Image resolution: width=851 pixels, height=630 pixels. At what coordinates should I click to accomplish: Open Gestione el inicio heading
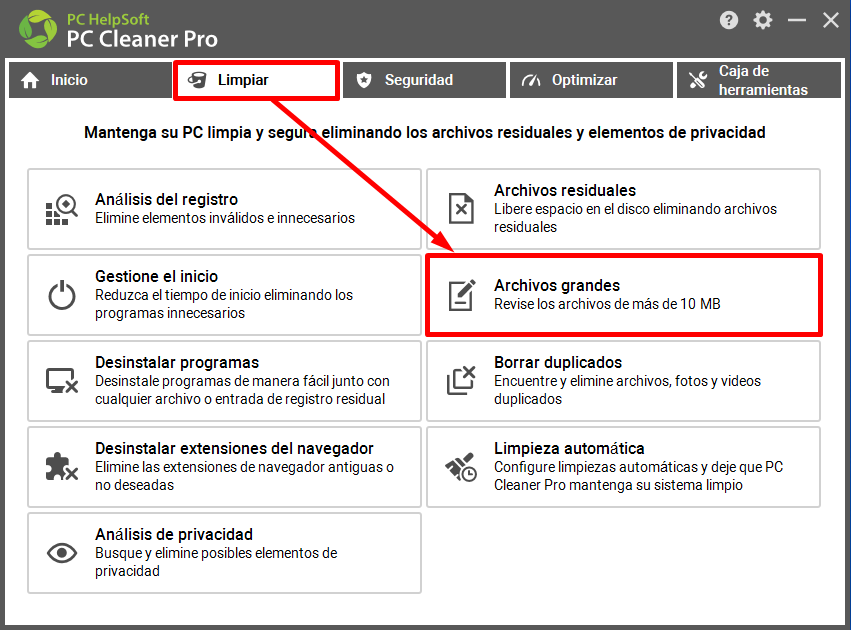[x=156, y=276]
